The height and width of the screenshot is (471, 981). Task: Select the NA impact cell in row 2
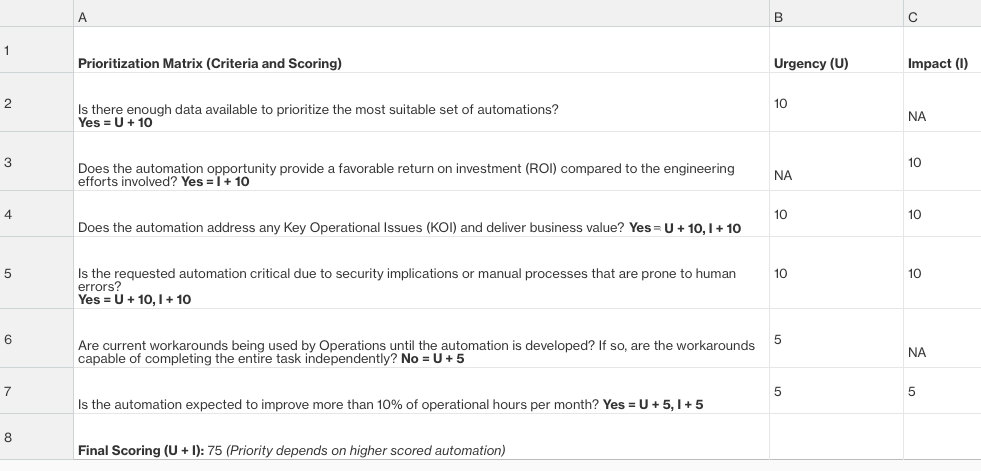[x=917, y=117]
